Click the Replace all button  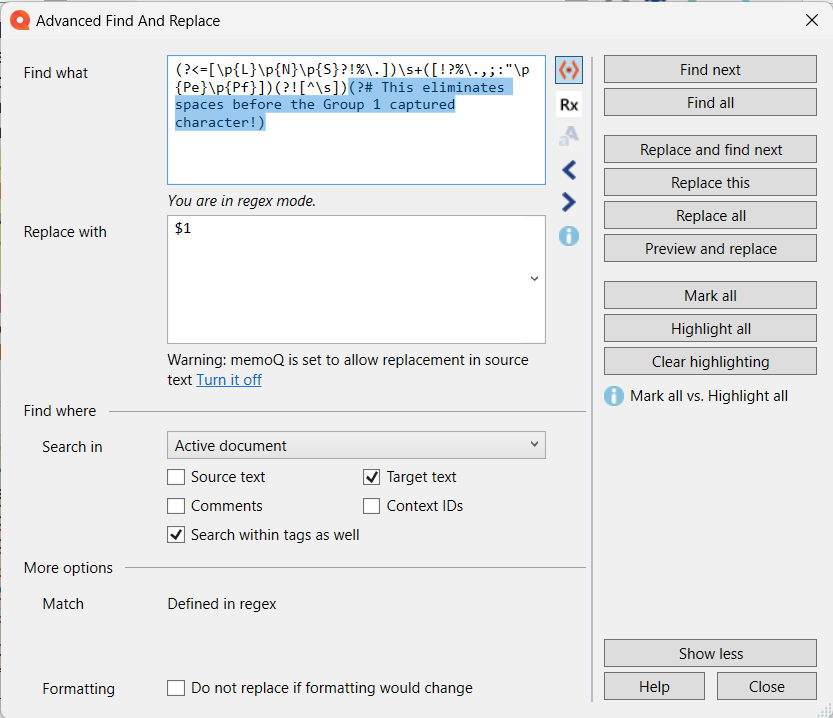(710, 215)
